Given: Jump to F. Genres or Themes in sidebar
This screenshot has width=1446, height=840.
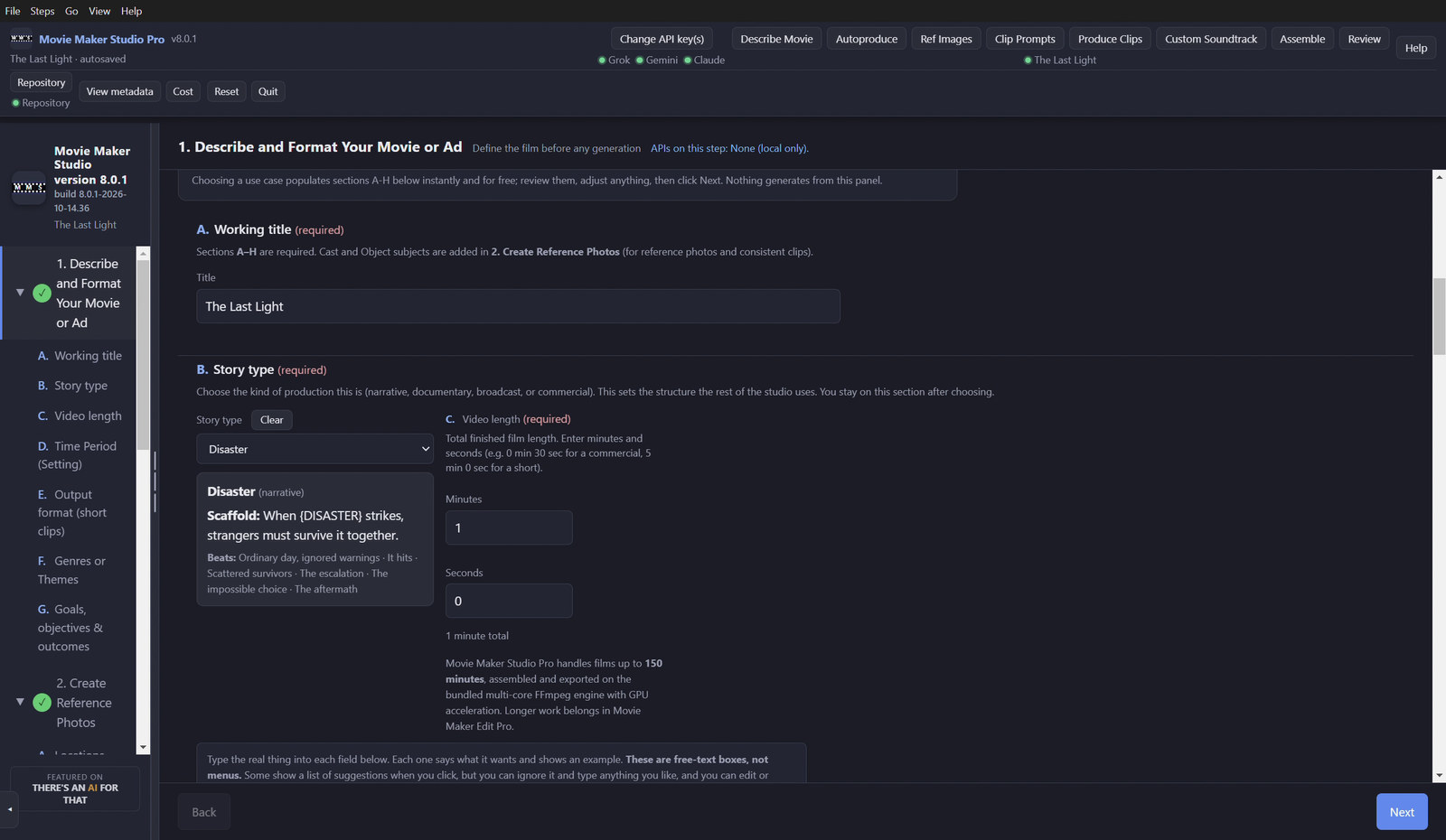Looking at the screenshot, I should pos(71,570).
